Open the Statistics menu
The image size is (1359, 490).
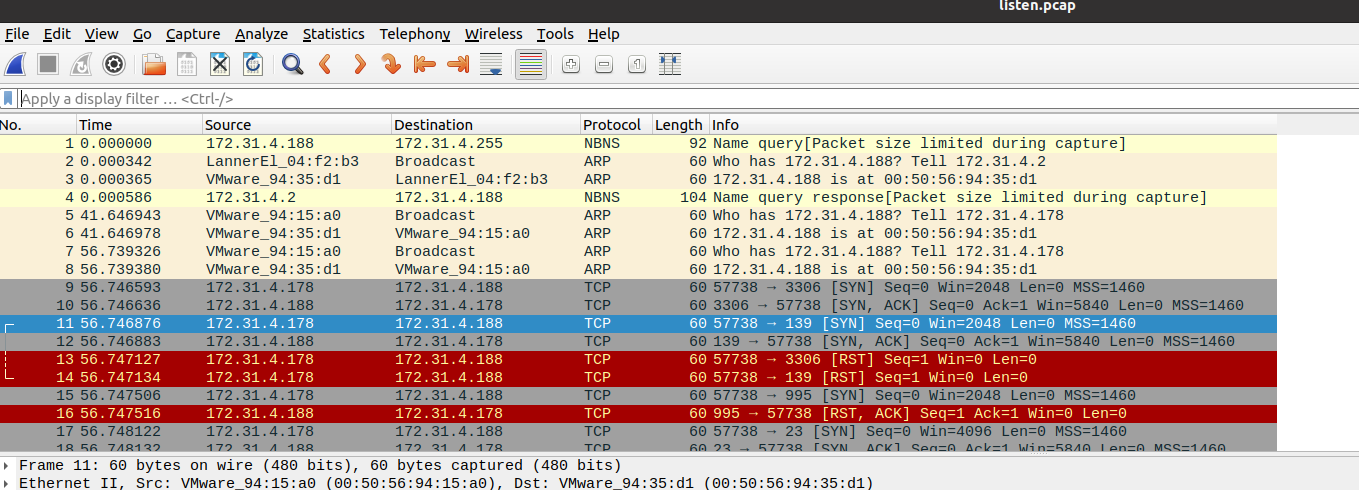333,34
